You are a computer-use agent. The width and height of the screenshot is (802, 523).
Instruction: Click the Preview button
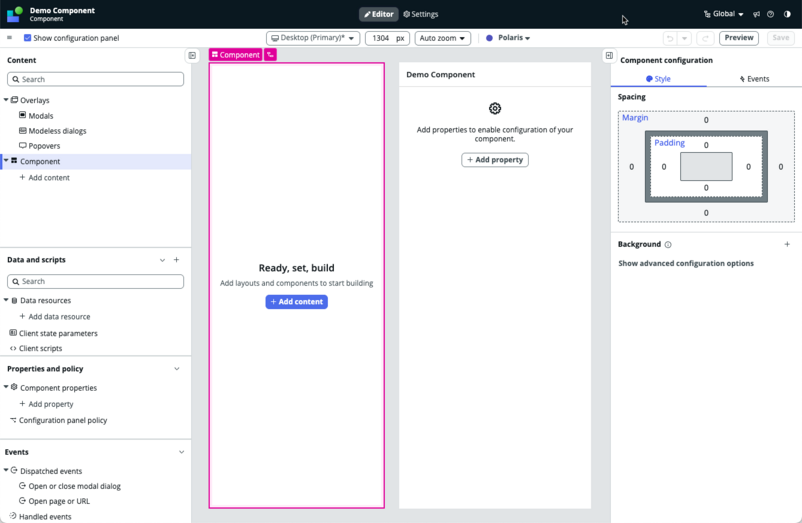coord(739,38)
